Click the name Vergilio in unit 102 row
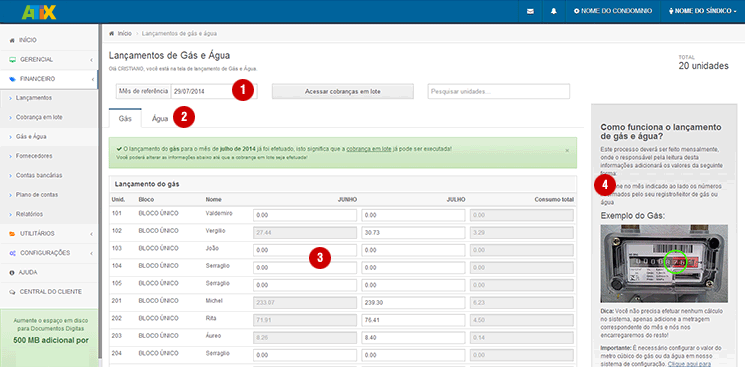 [x=215, y=231]
